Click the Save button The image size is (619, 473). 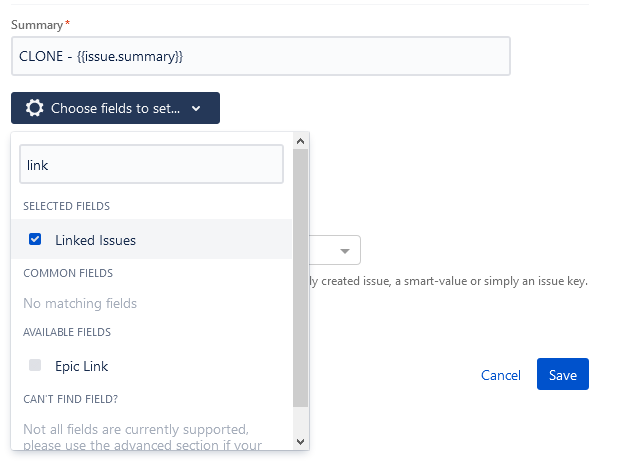pos(562,375)
